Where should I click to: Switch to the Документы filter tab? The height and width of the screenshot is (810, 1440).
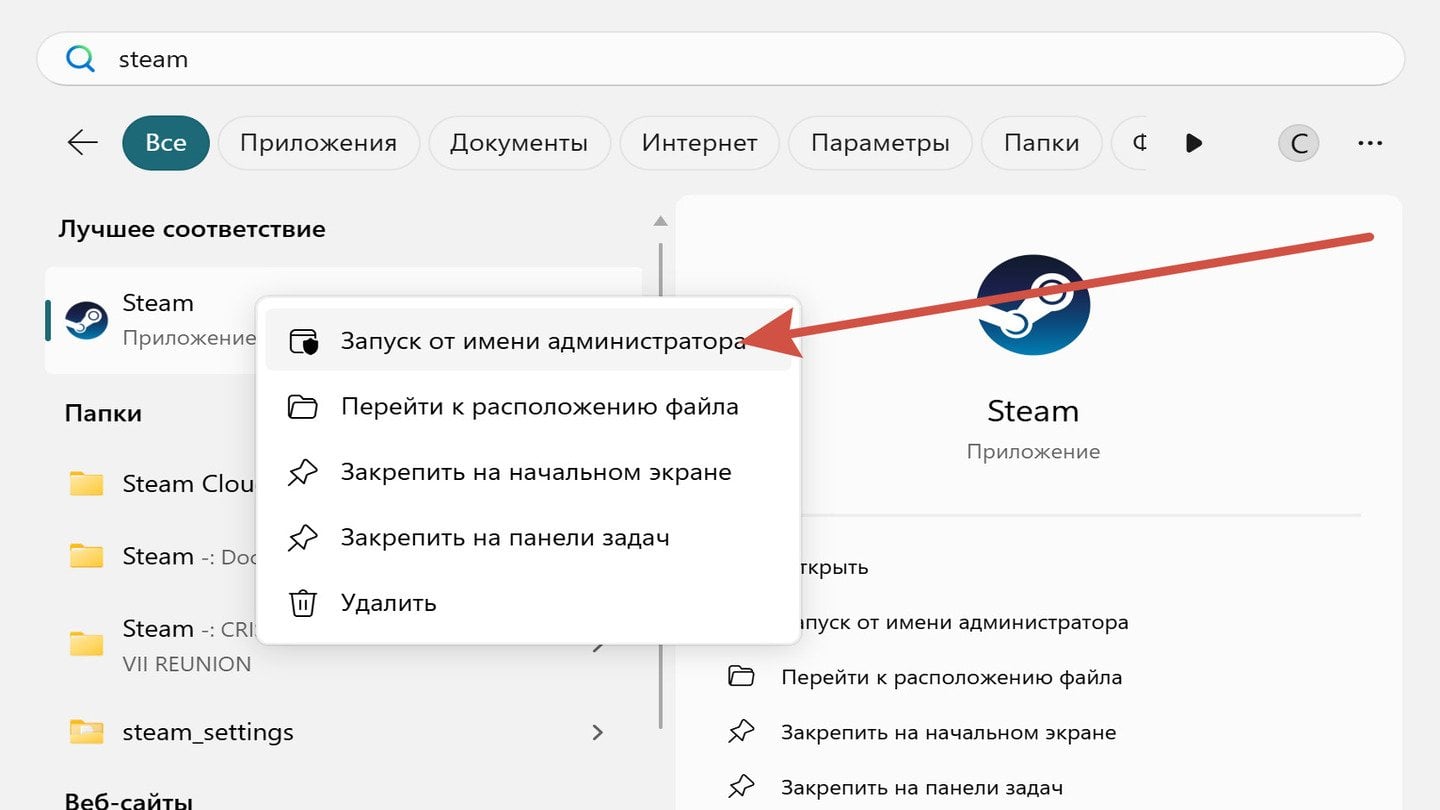point(519,142)
